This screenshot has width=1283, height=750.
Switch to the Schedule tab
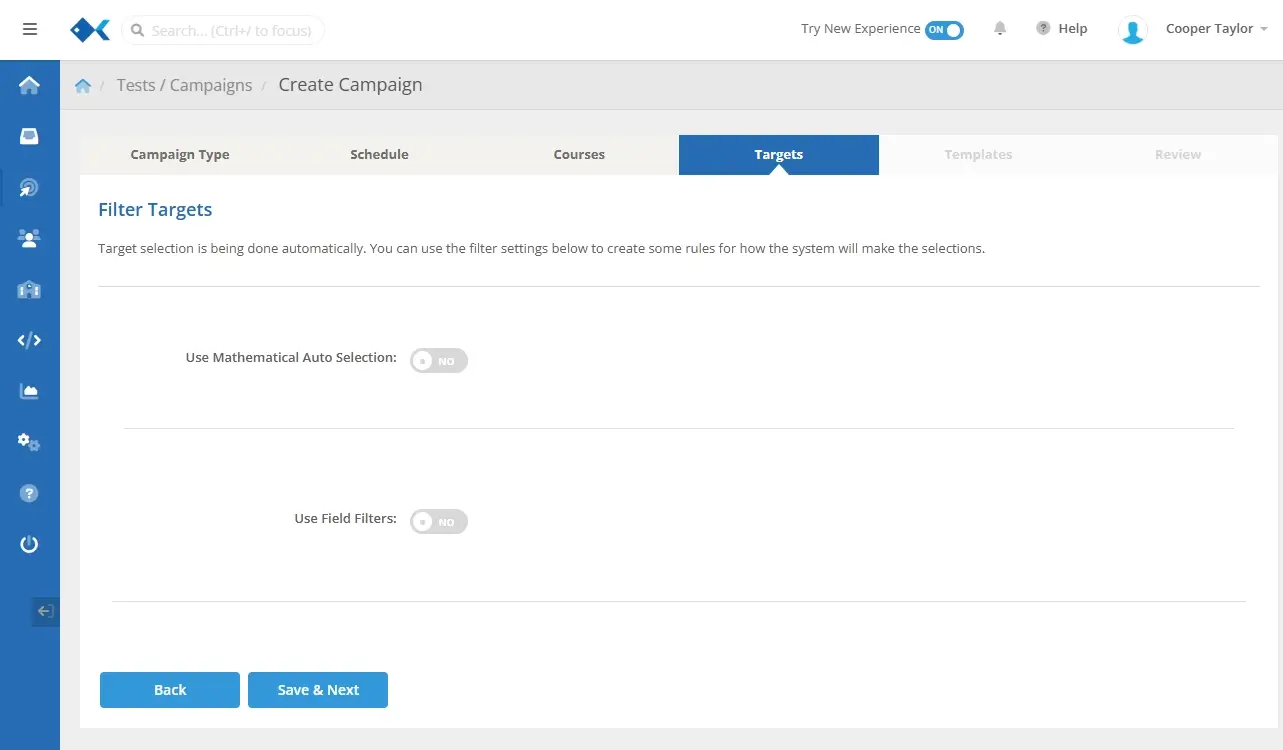point(379,155)
